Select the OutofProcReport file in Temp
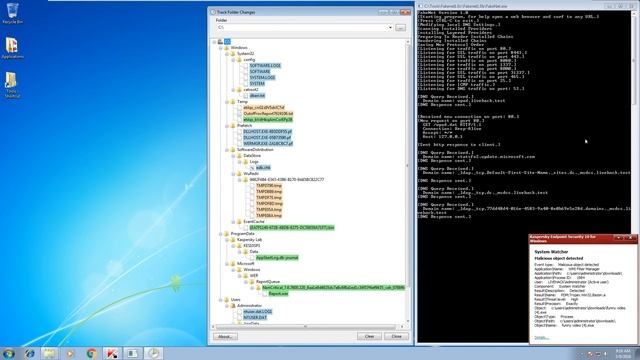640x360 pixels. [x=268, y=113]
